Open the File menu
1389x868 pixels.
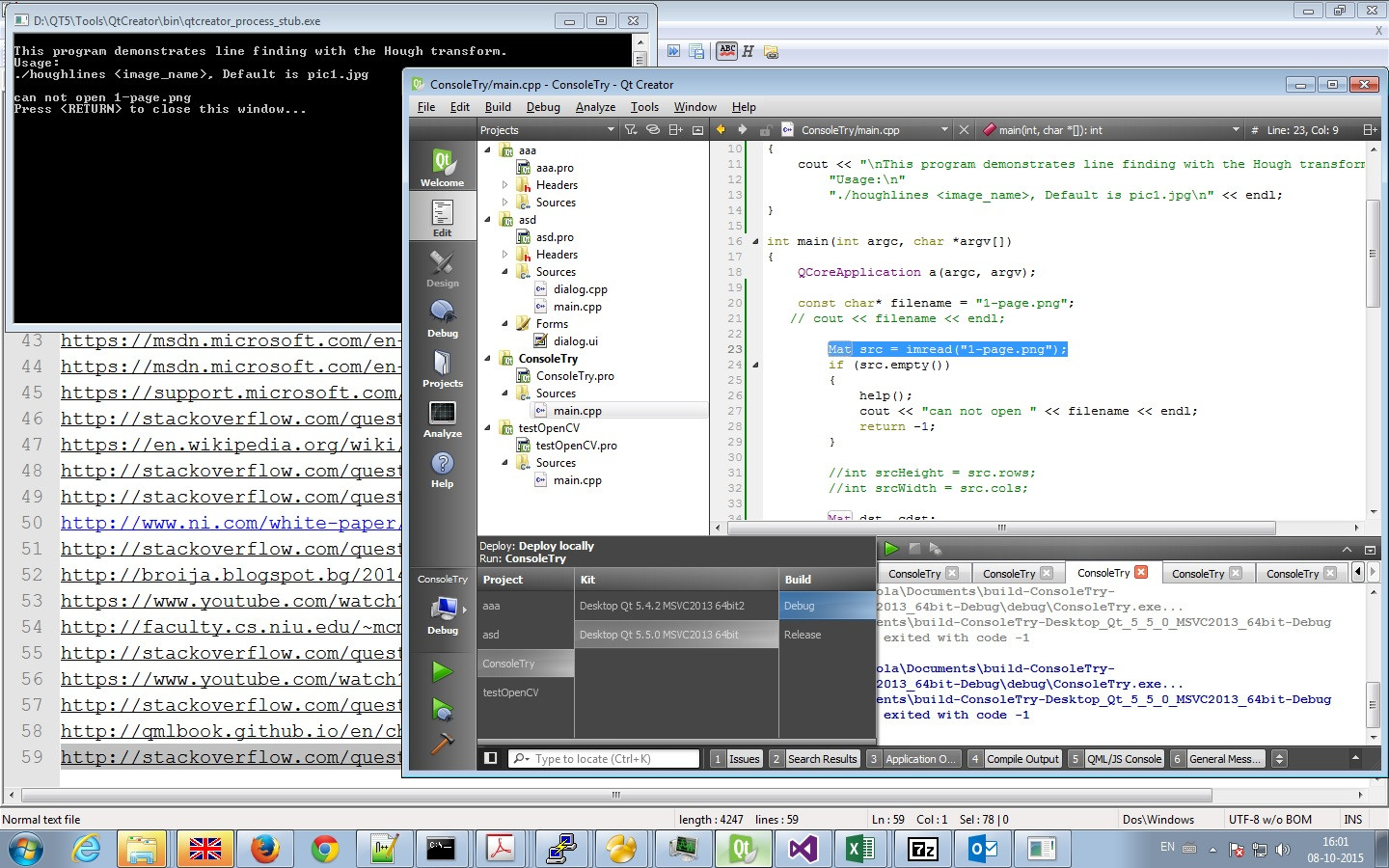426,107
